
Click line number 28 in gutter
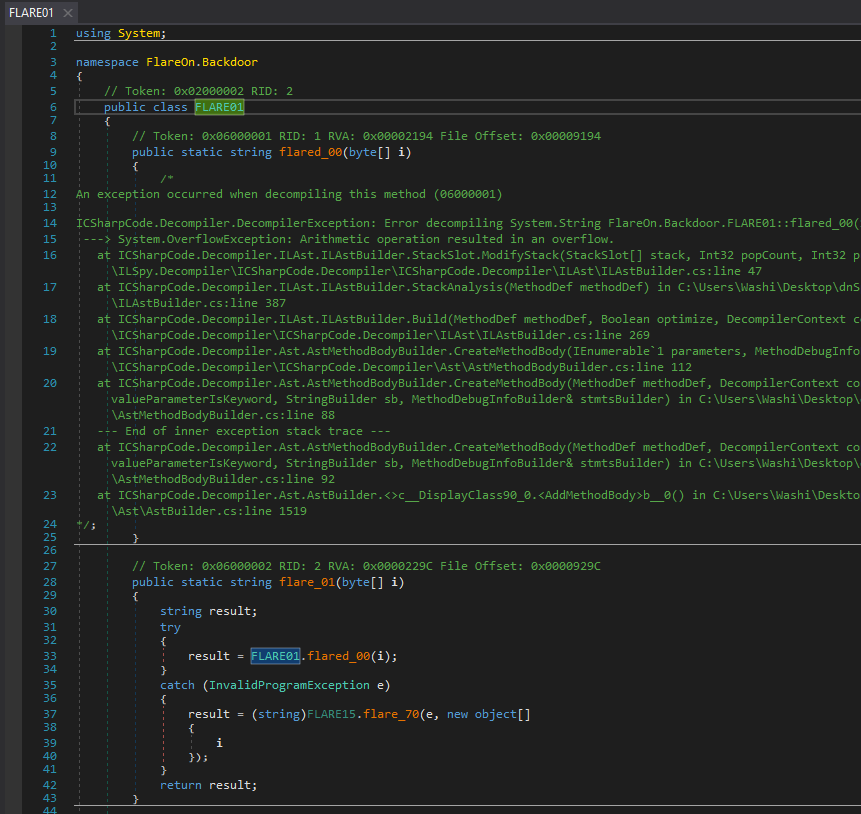tap(50, 582)
